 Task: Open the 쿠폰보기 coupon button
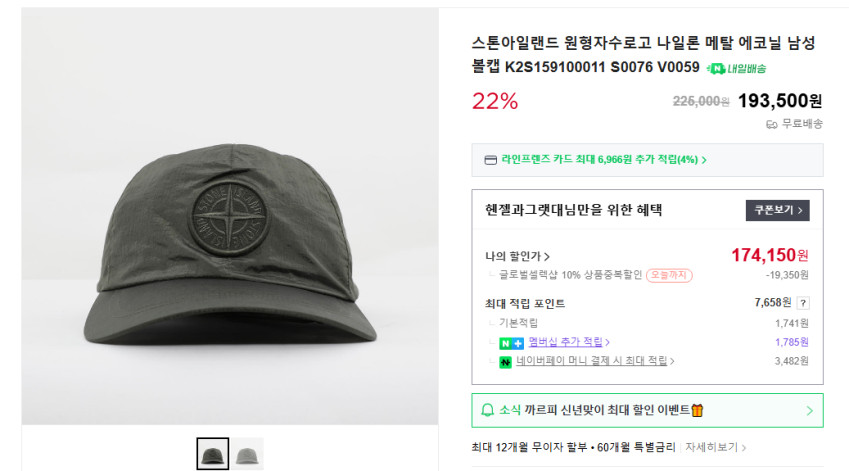pos(778,210)
